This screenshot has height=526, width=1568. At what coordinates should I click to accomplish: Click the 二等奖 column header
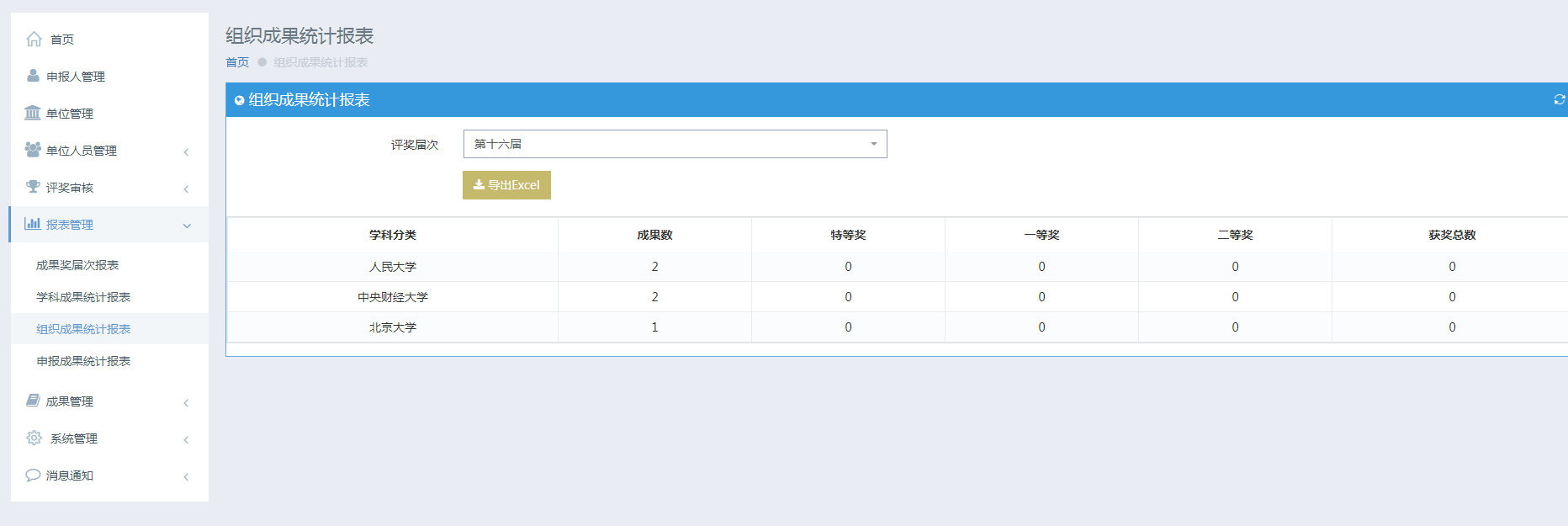[x=1235, y=235]
